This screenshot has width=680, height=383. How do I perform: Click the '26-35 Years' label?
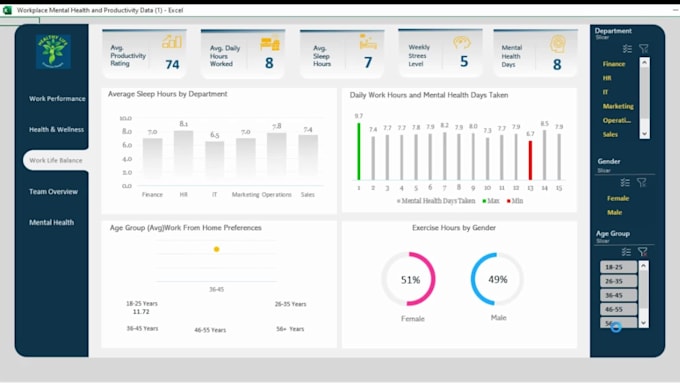coord(291,304)
